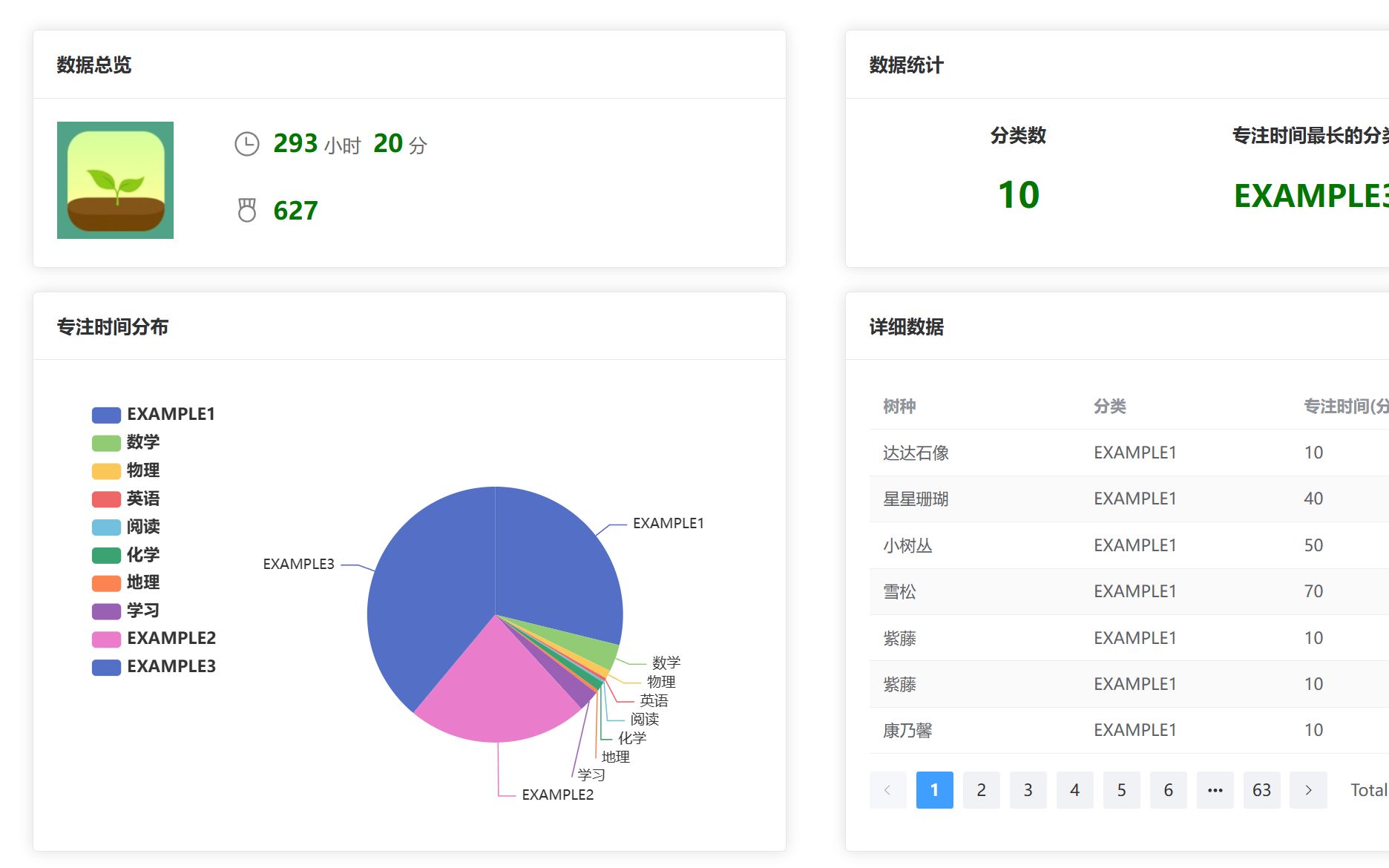Image resolution: width=1389 pixels, height=868 pixels.
Task: Toggle the 学习 purple legend item
Action: [126, 611]
